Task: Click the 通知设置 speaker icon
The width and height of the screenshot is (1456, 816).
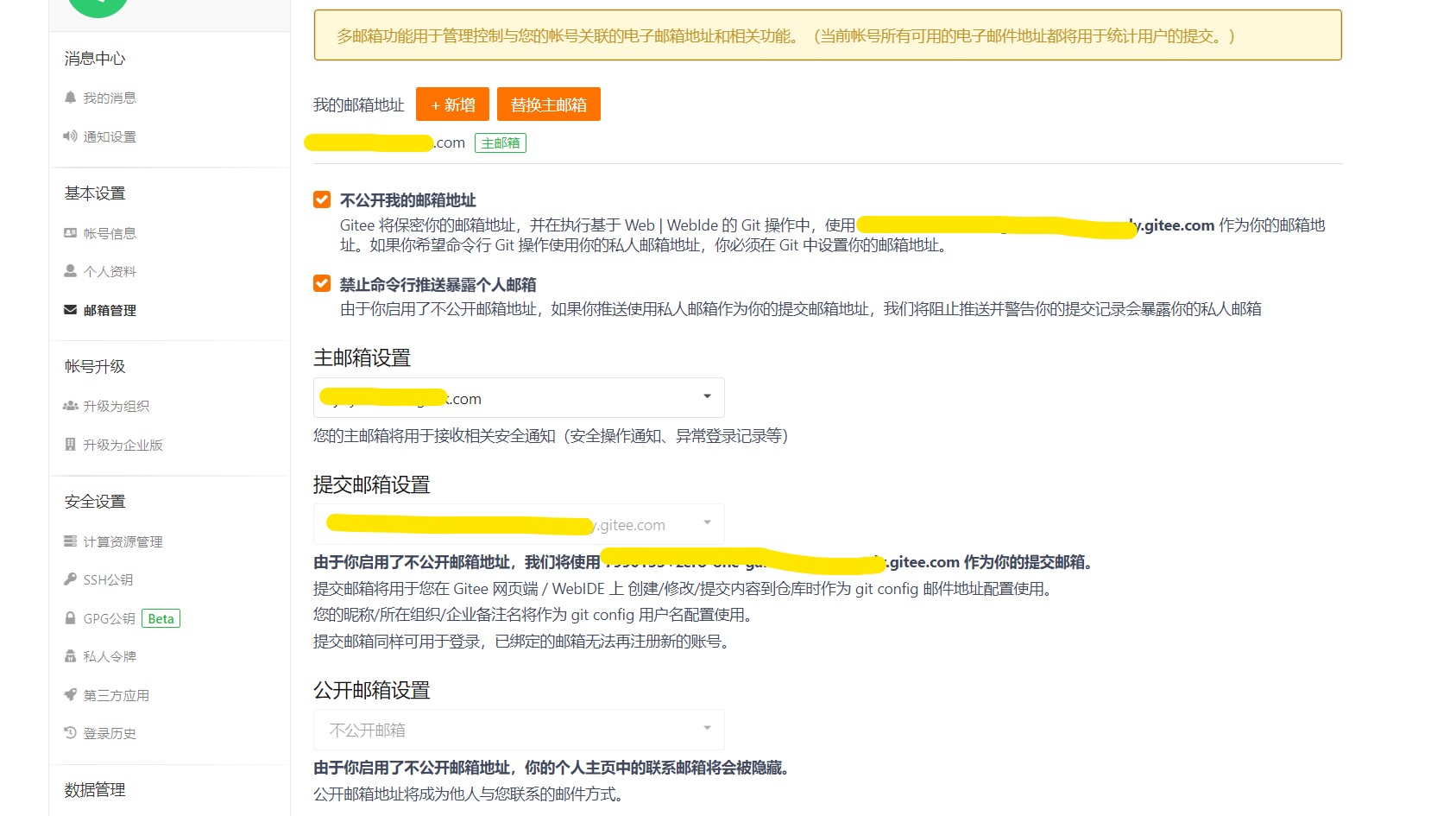Action: (x=71, y=136)
